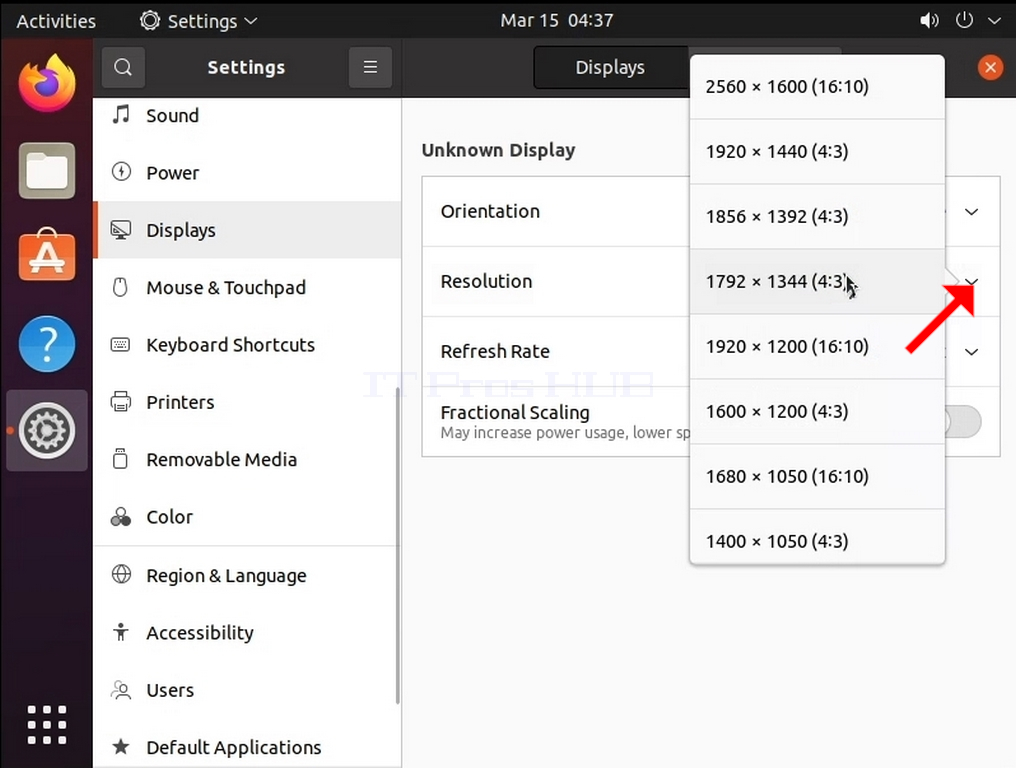The width and height of the screenshot is (1016, 768).
Task: Choose 1920 × 1200 (16:10) resolution
Action: 817,347
